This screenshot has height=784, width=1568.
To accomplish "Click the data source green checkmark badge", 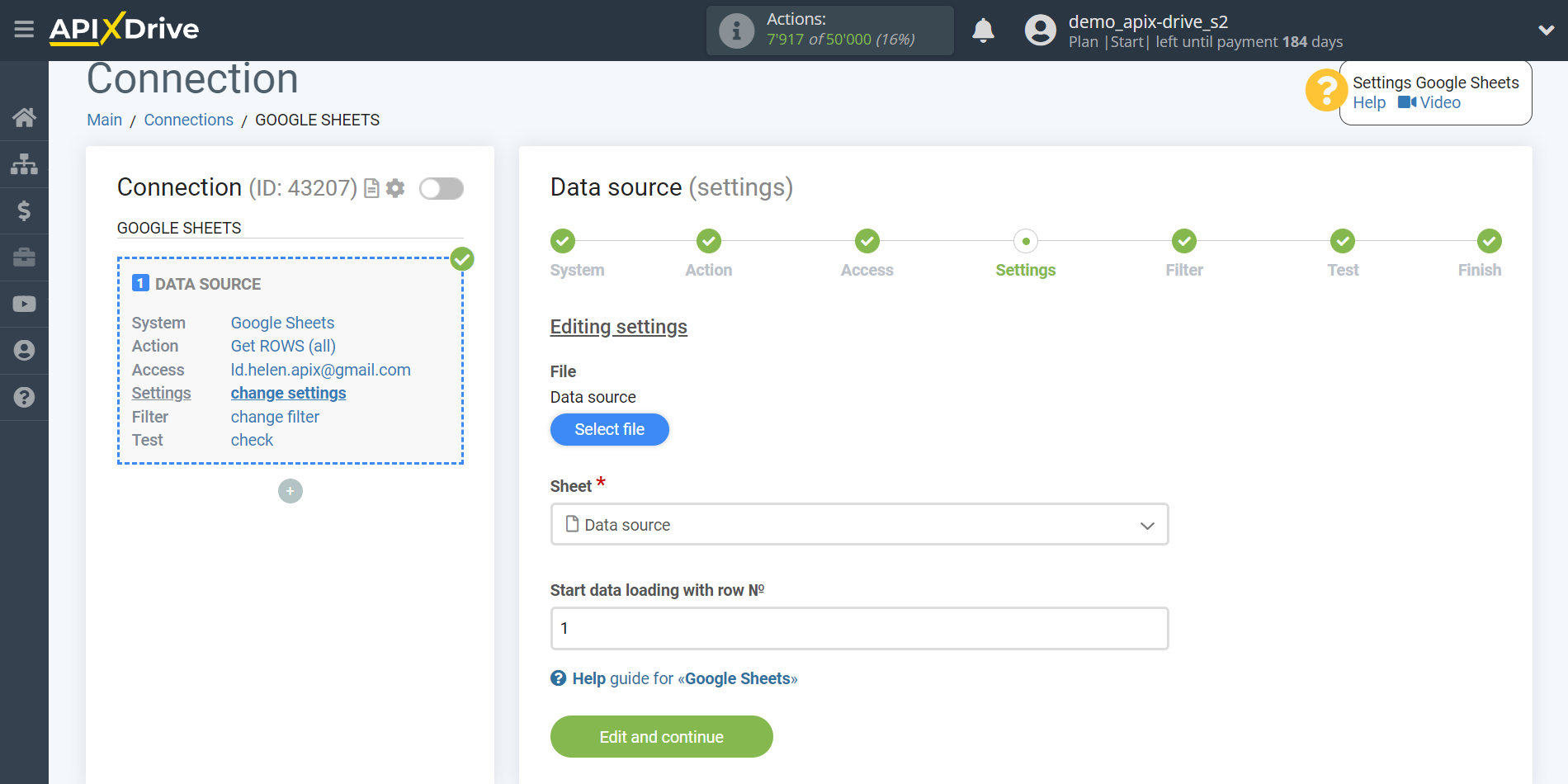I will pos(462,259).
